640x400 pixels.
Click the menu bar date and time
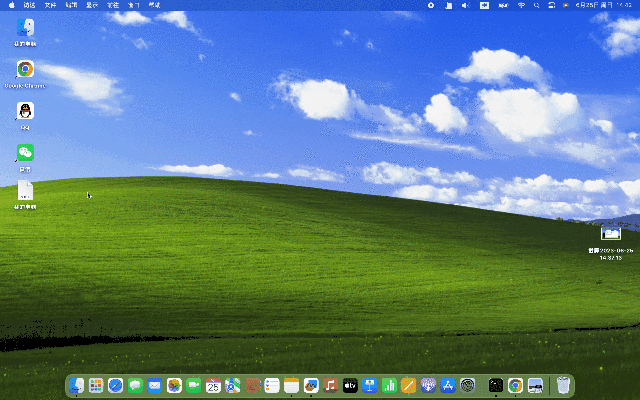click(604, 5)
